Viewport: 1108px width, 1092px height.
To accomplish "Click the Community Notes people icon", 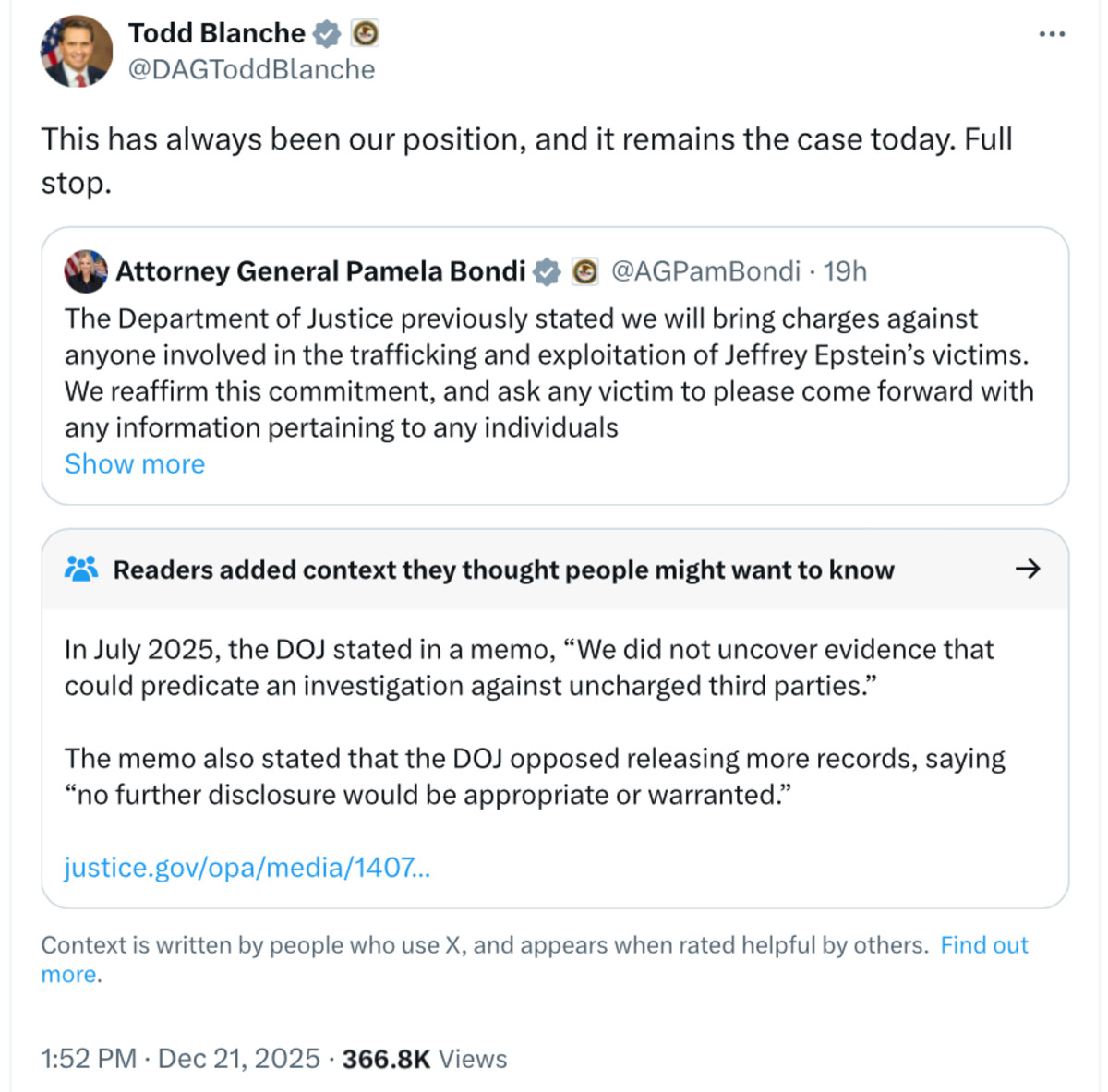I will click(x=82, y=570).
